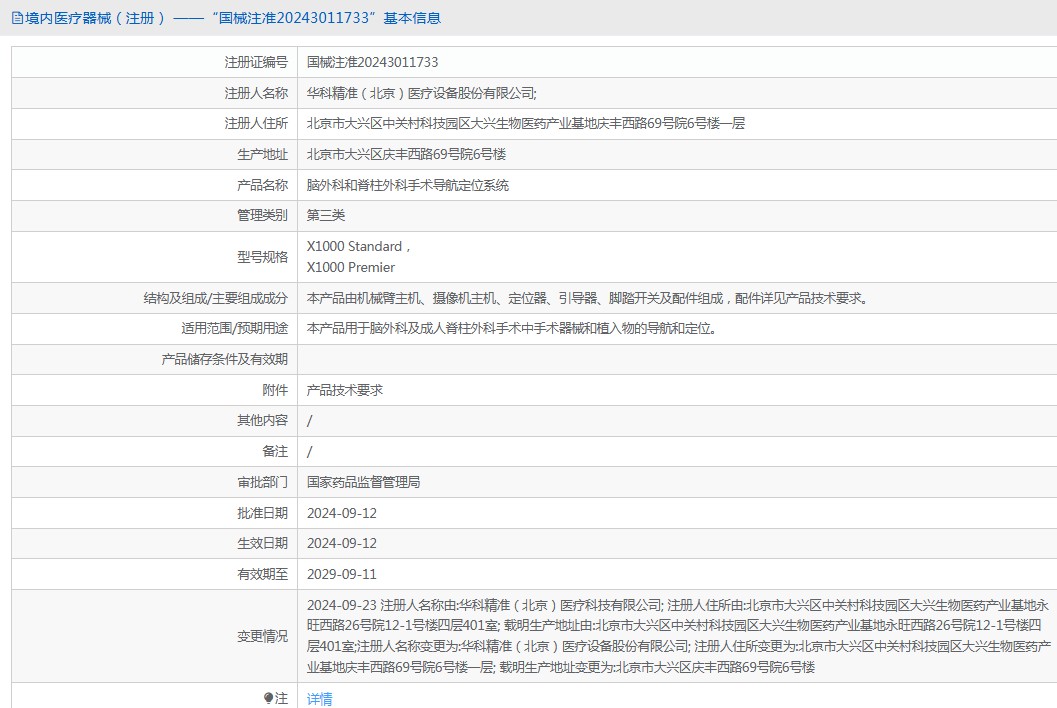Click the document icon beside the page title
This screenshot has width=1057, height=708.
tap(17, 18)
